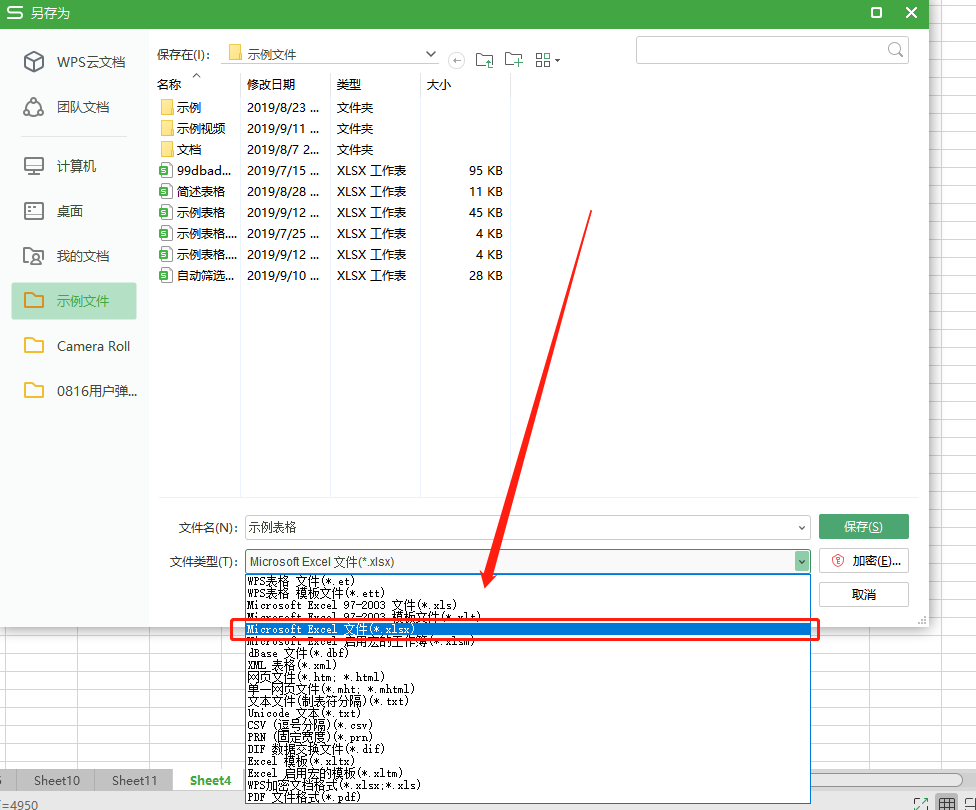
Task: Choose 网页文件(*.htm; *.html) type
Action: click(528, 677)
